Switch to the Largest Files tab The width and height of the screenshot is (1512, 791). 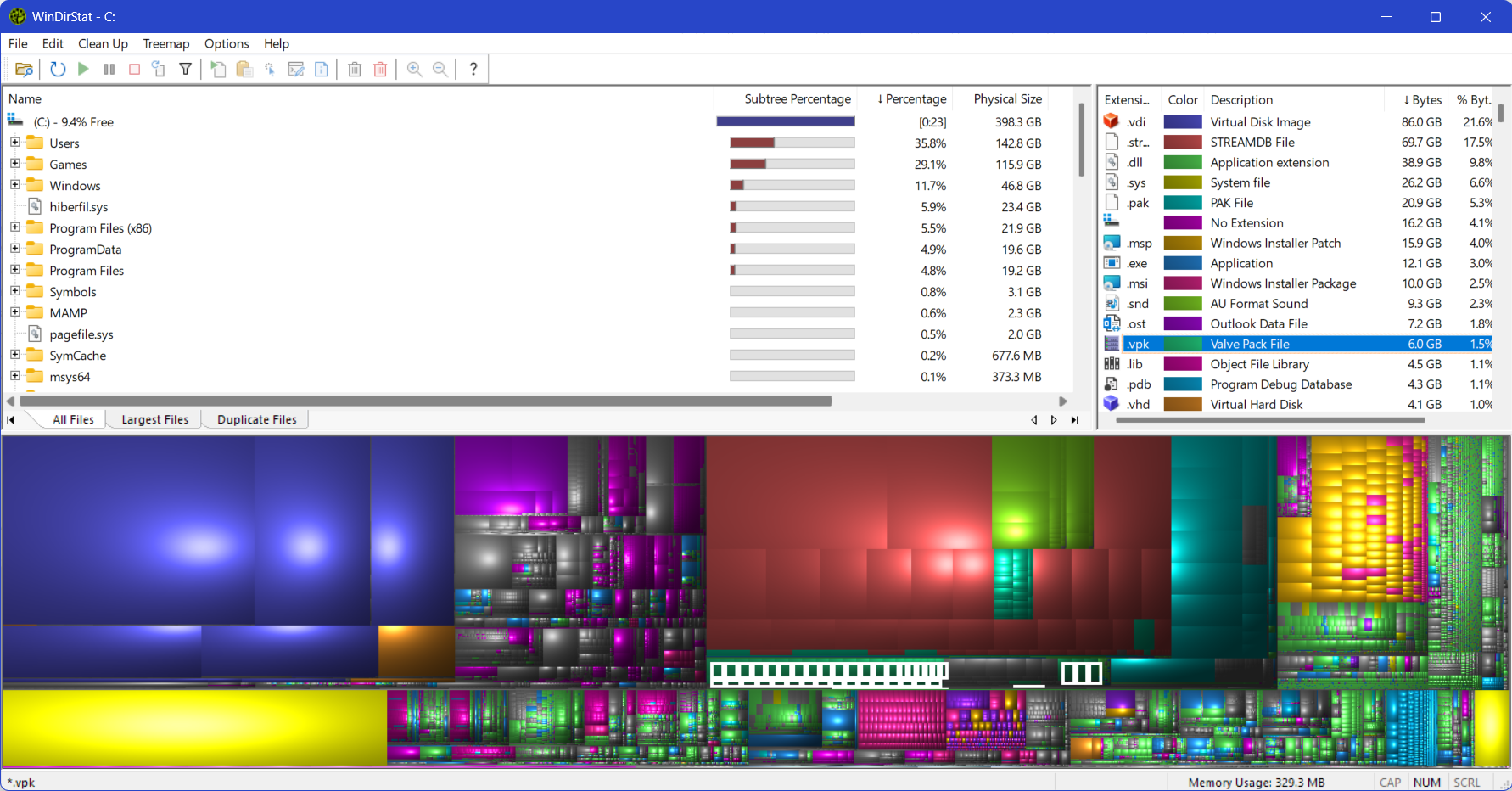[154, 419]
